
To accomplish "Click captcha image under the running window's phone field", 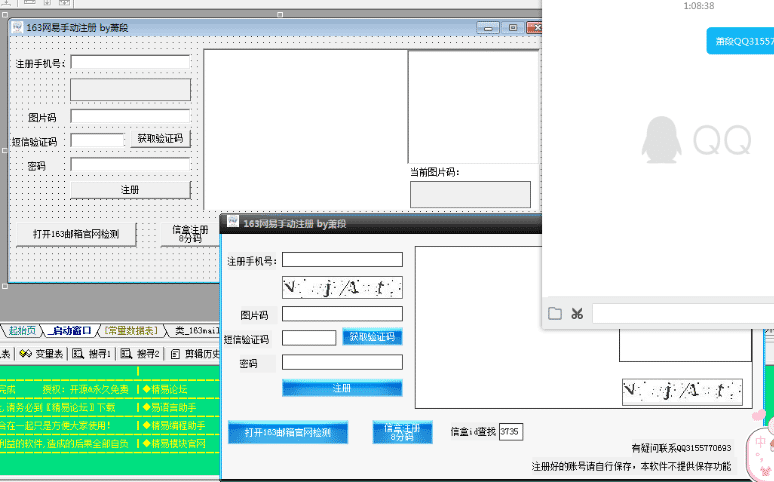I will [x=342, y=287].
